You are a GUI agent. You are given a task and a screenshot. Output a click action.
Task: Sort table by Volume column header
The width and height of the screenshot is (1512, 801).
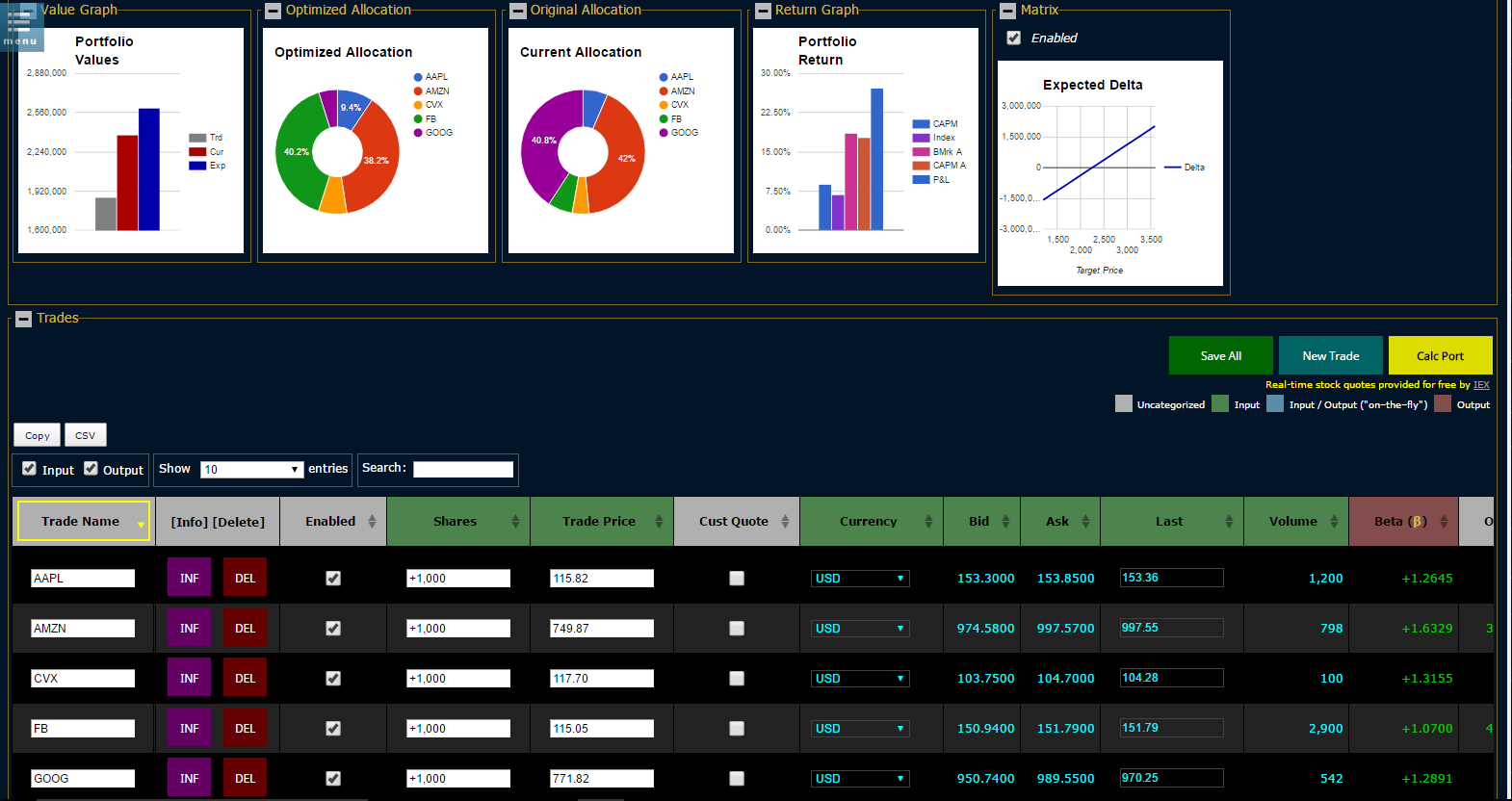click(x=1293, y=522)
